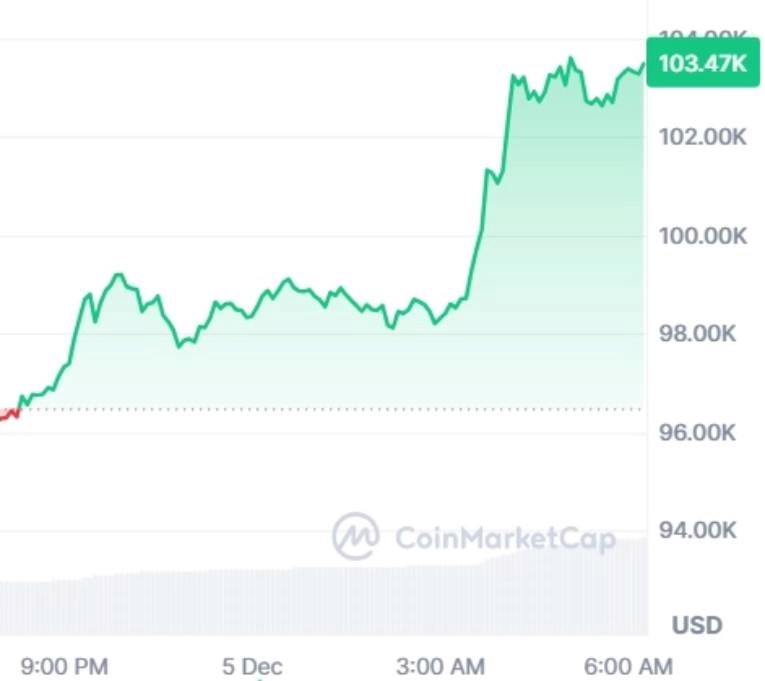Click the local peak after 9:00 PM
This screenshot has width=765, height=681.
118,276
